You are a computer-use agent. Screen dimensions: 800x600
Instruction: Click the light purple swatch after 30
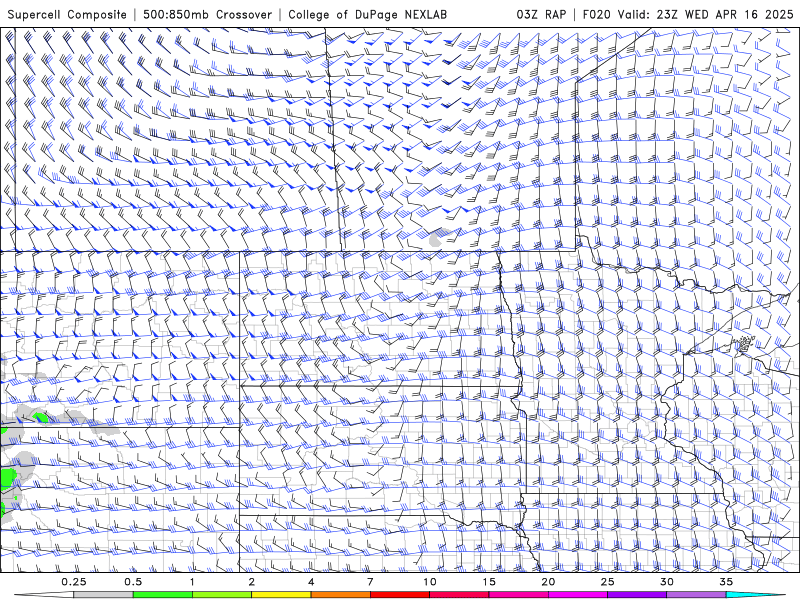696,595
